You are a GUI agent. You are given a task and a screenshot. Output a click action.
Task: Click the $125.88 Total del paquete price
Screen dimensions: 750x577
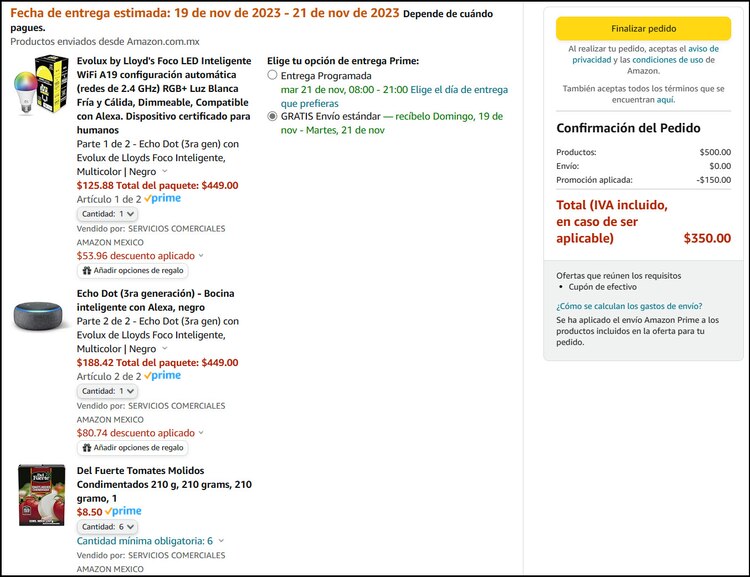pos(157,185)
